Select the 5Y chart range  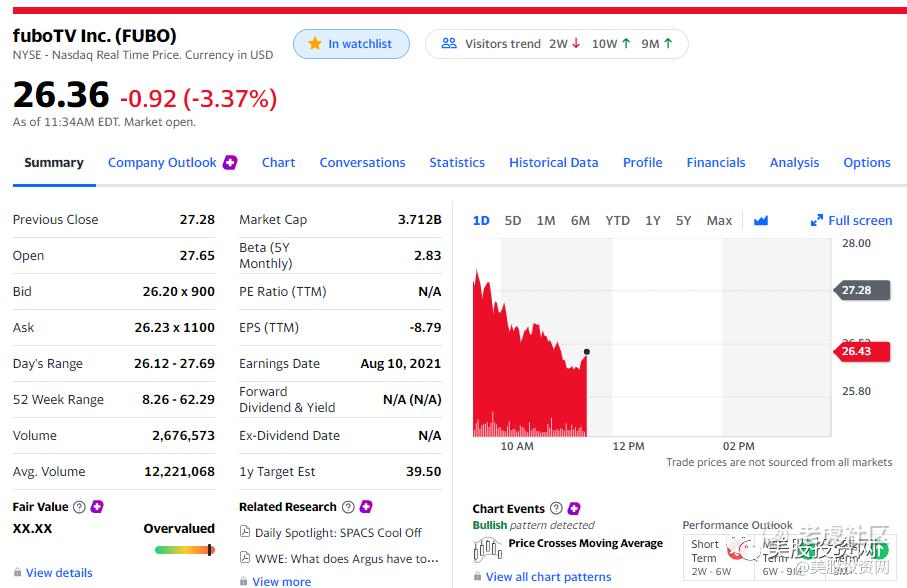click(x=683, y=220)
